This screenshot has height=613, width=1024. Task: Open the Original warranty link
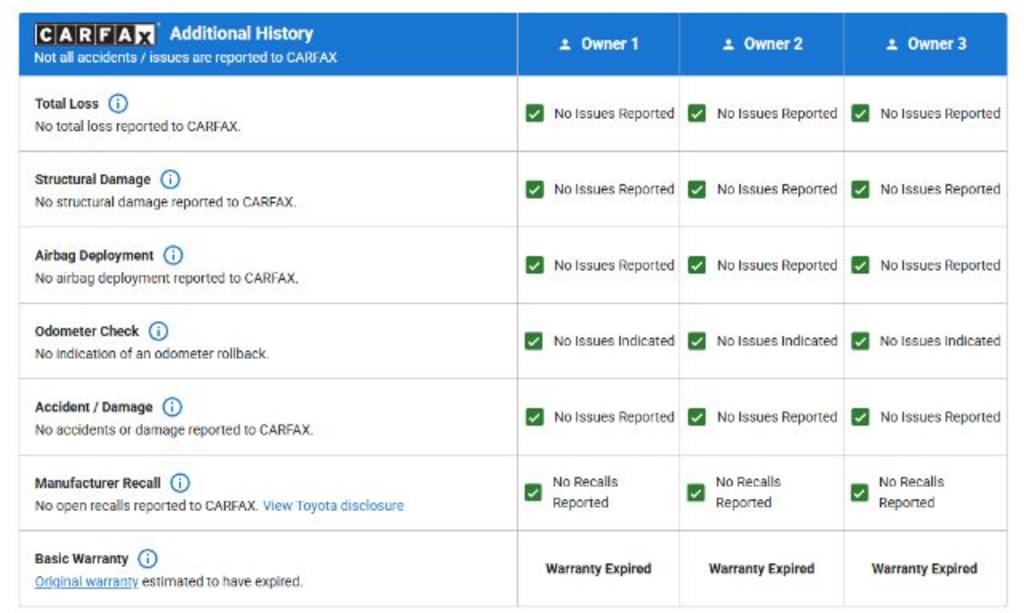point(86,582)
